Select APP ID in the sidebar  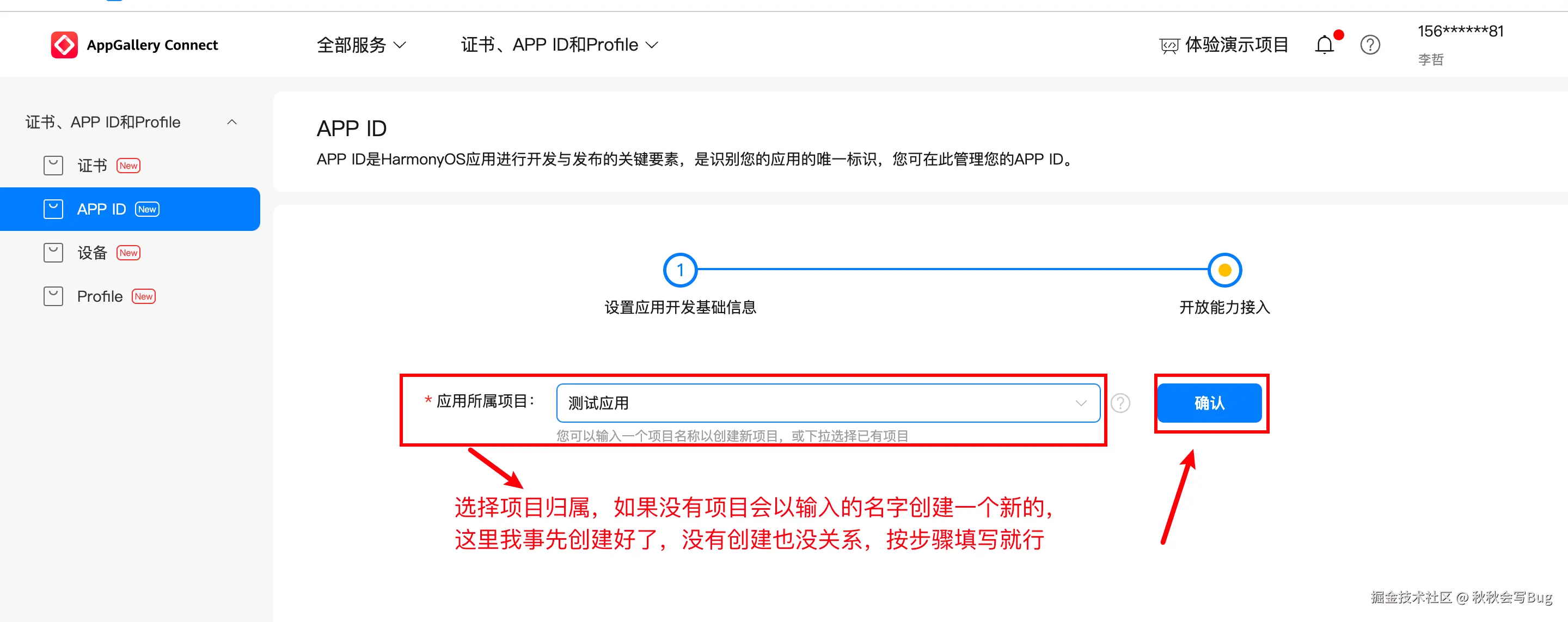102,210
